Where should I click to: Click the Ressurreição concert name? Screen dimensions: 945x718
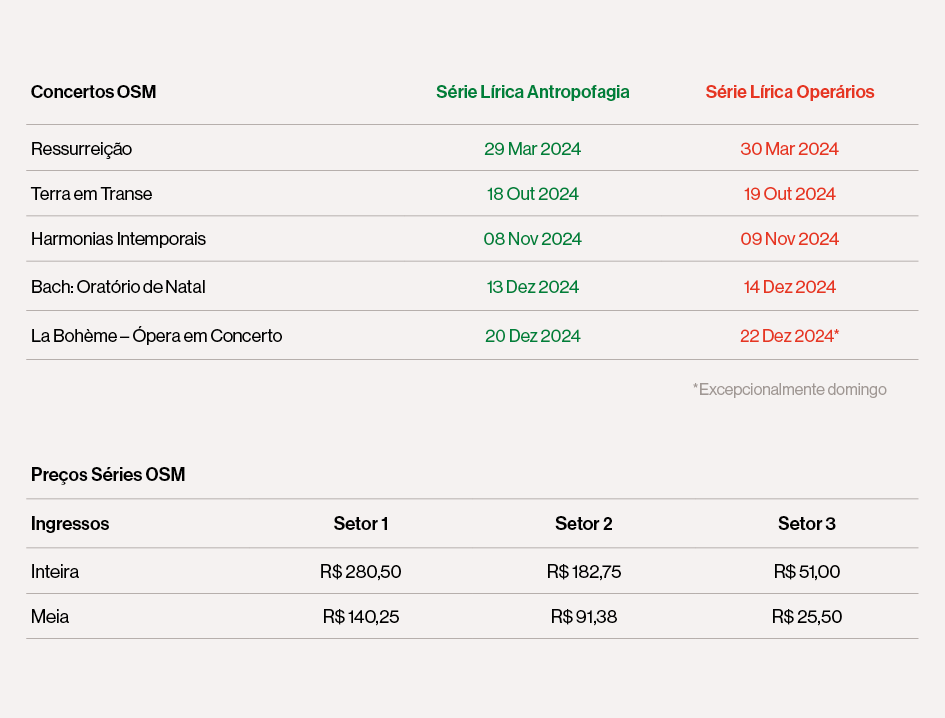click(x=81, y=149)
